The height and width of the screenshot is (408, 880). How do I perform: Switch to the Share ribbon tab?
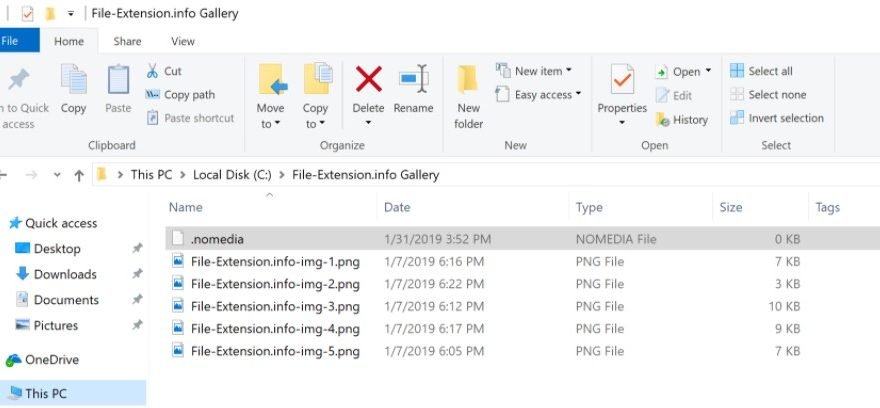[x=127, y=41]
